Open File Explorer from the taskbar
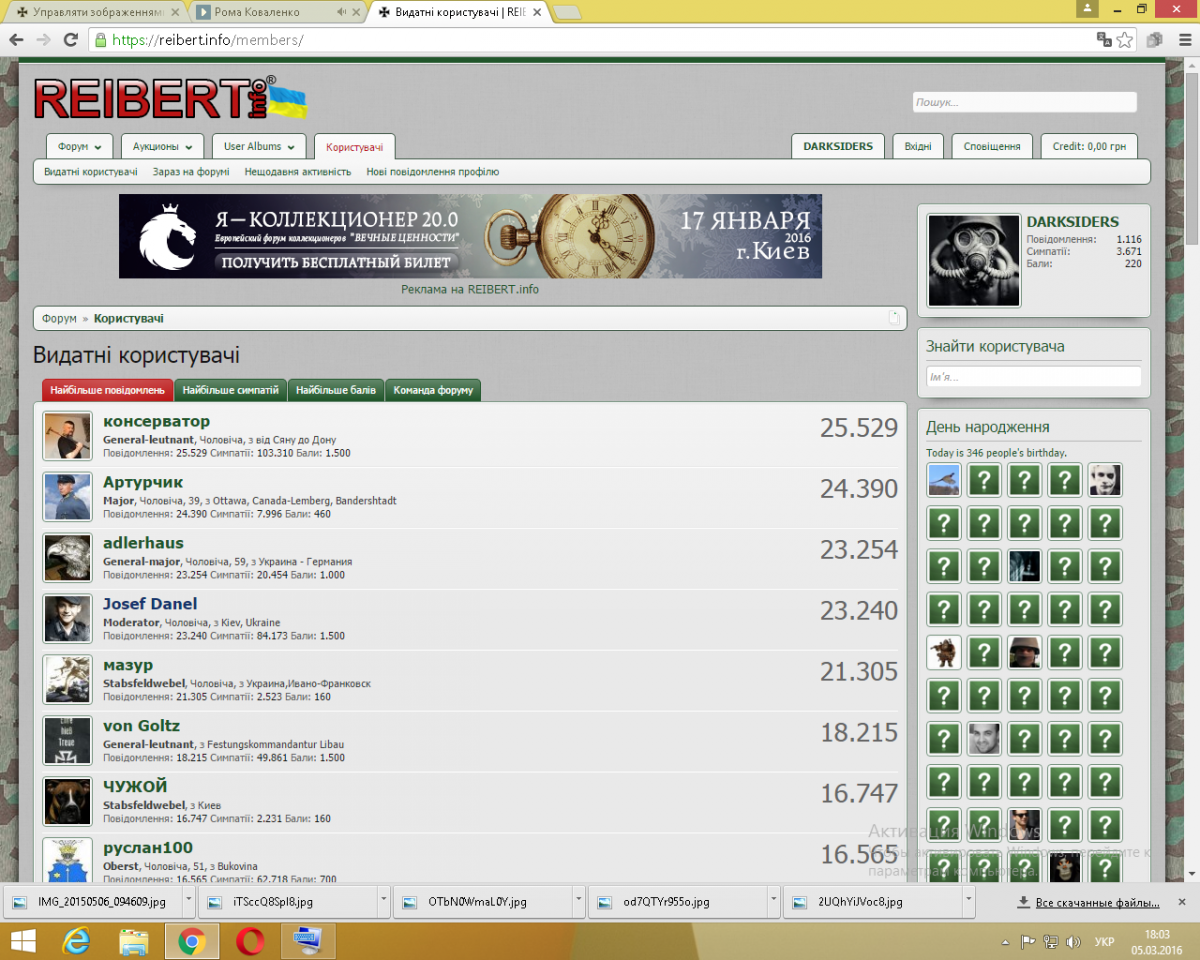1200x960 pixels. (x=134, y=941)
